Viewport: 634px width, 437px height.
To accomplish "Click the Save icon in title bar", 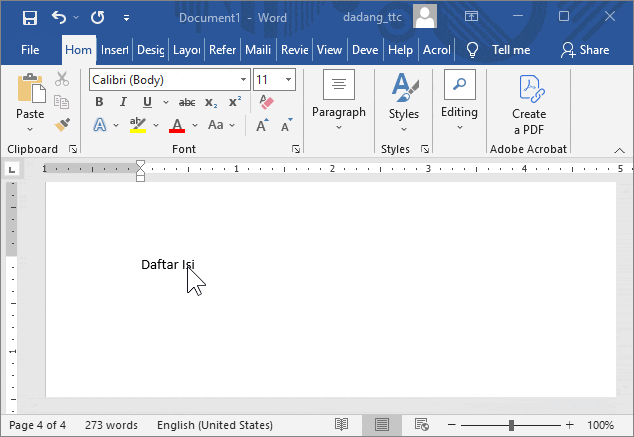I will pos(29,18).
